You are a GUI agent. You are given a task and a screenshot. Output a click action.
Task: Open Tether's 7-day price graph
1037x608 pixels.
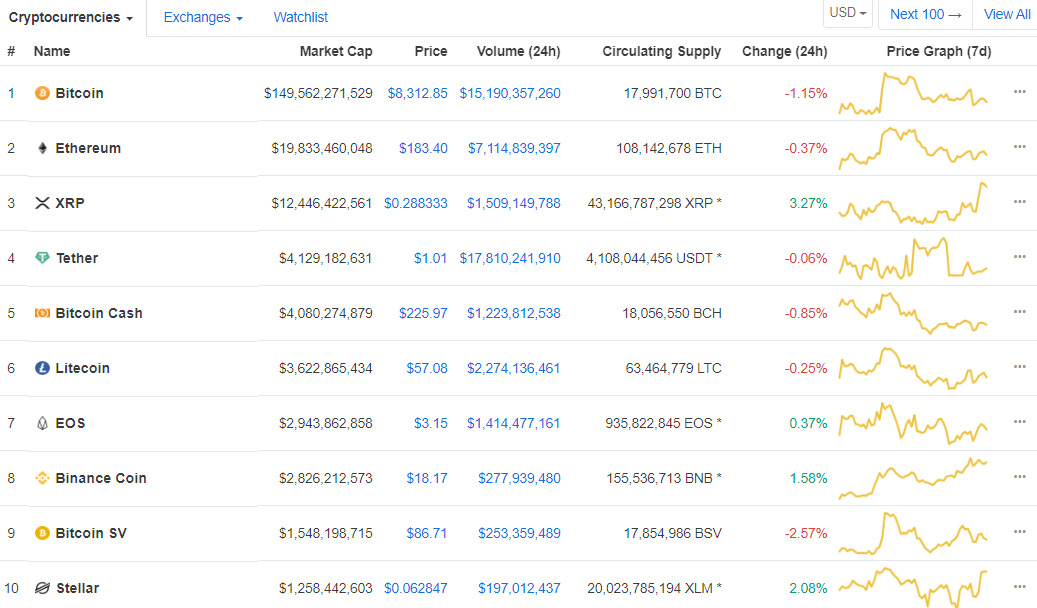pyautogui.click(x=913, y=258)
